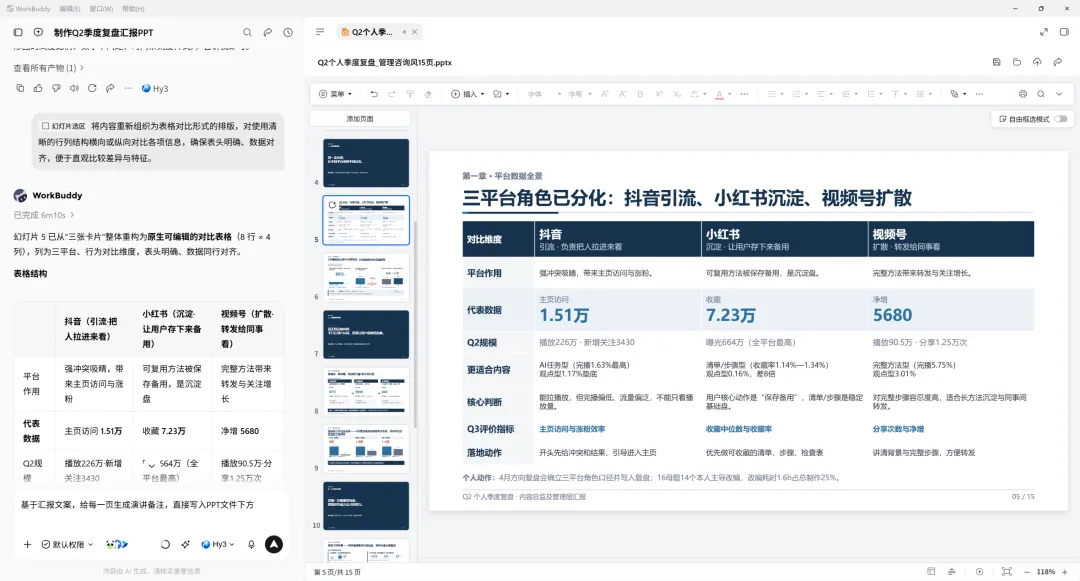Open the font color dropdown arrow

(x=729, y=94)
